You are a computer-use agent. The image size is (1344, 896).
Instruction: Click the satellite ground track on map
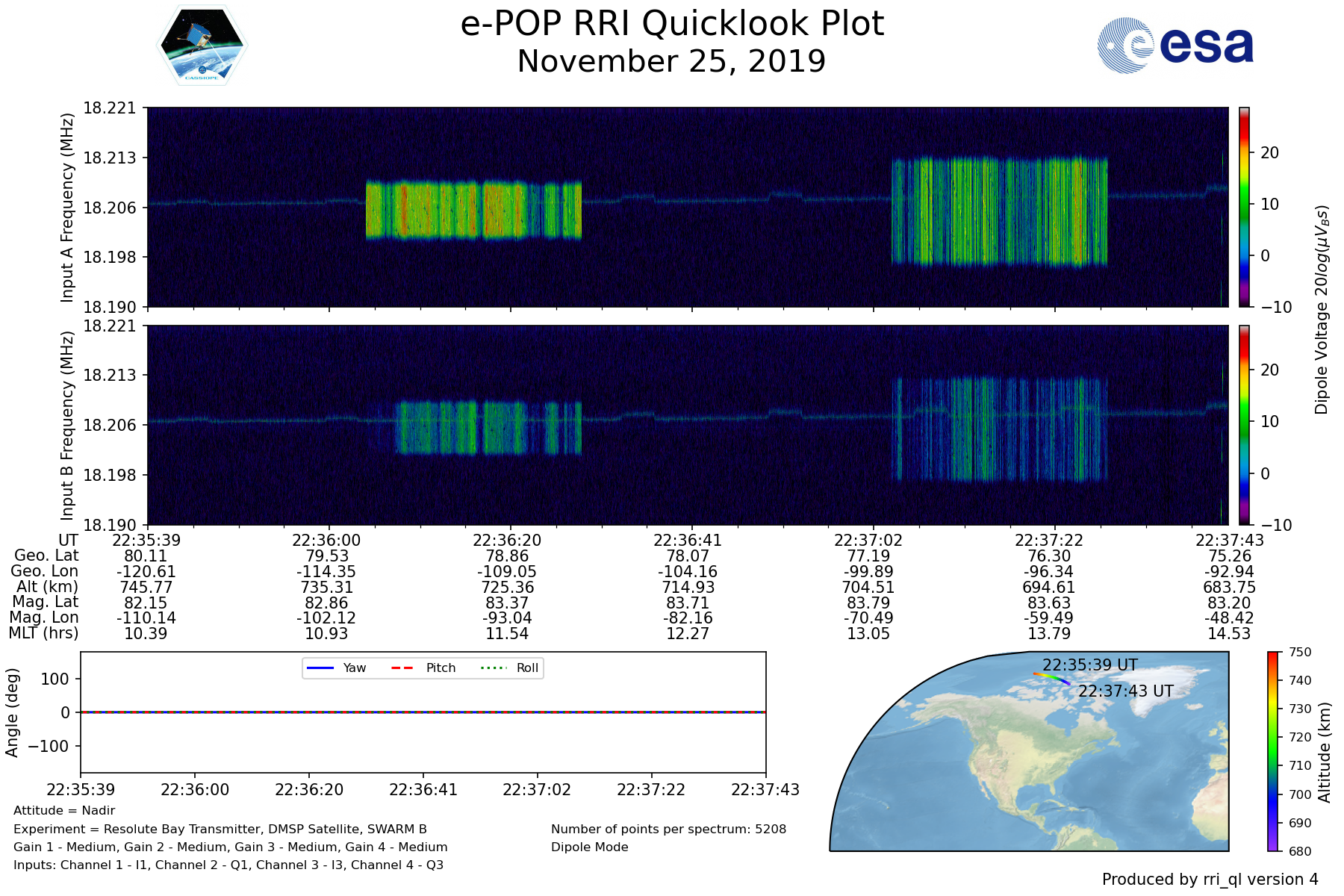[1051, 677]
